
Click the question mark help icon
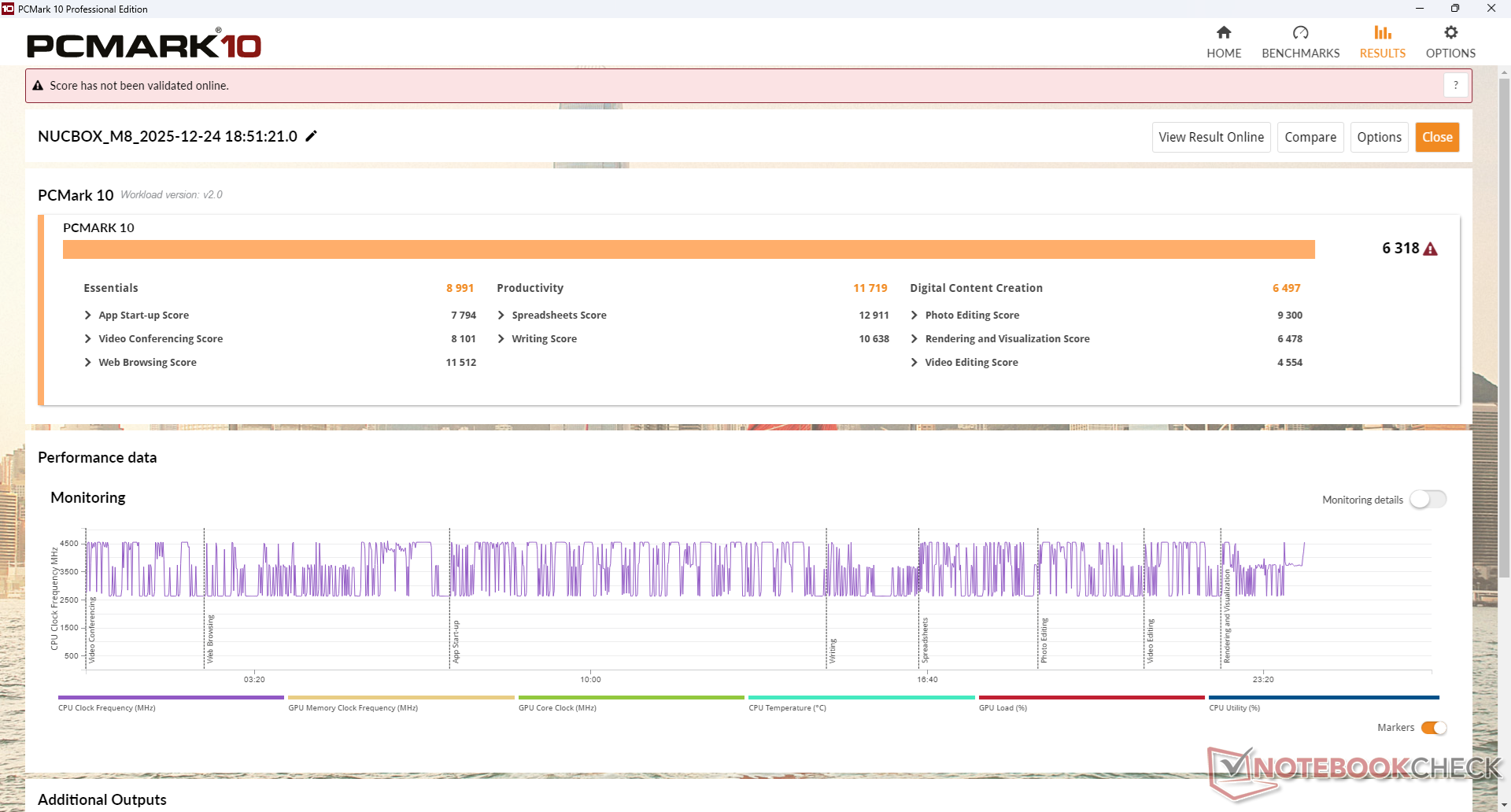coord(1456,85)
